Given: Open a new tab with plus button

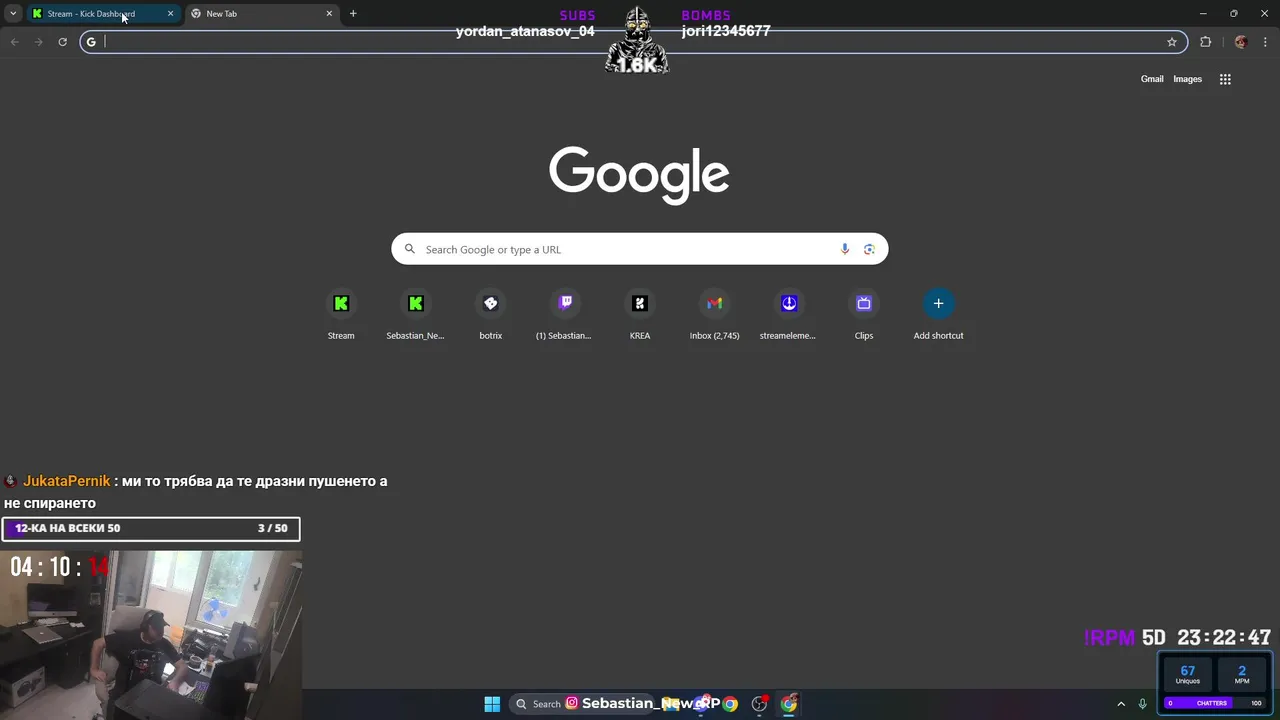Looking at the screenshot, I should (x=353, y=14).
